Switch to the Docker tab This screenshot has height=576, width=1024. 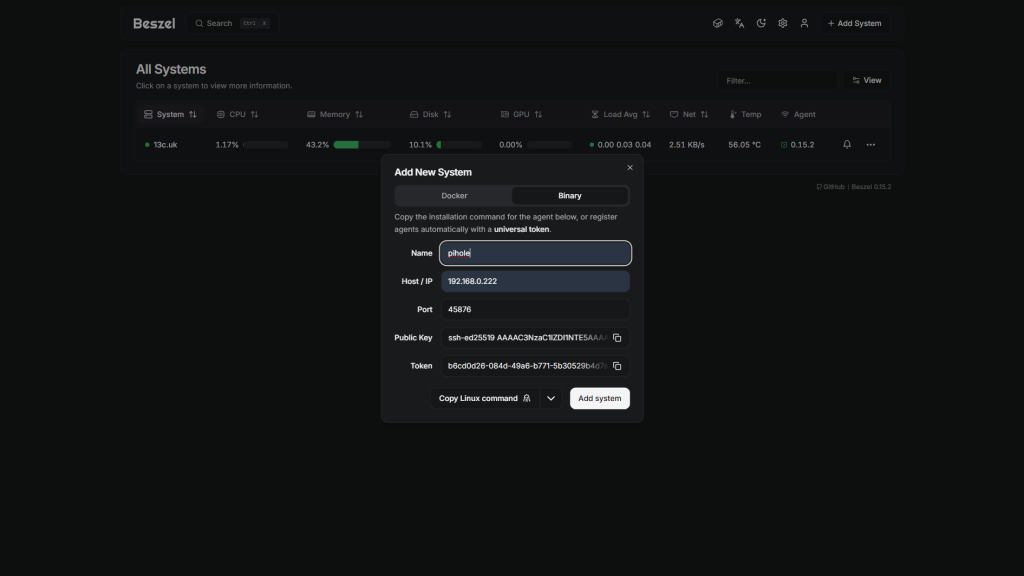454,196
